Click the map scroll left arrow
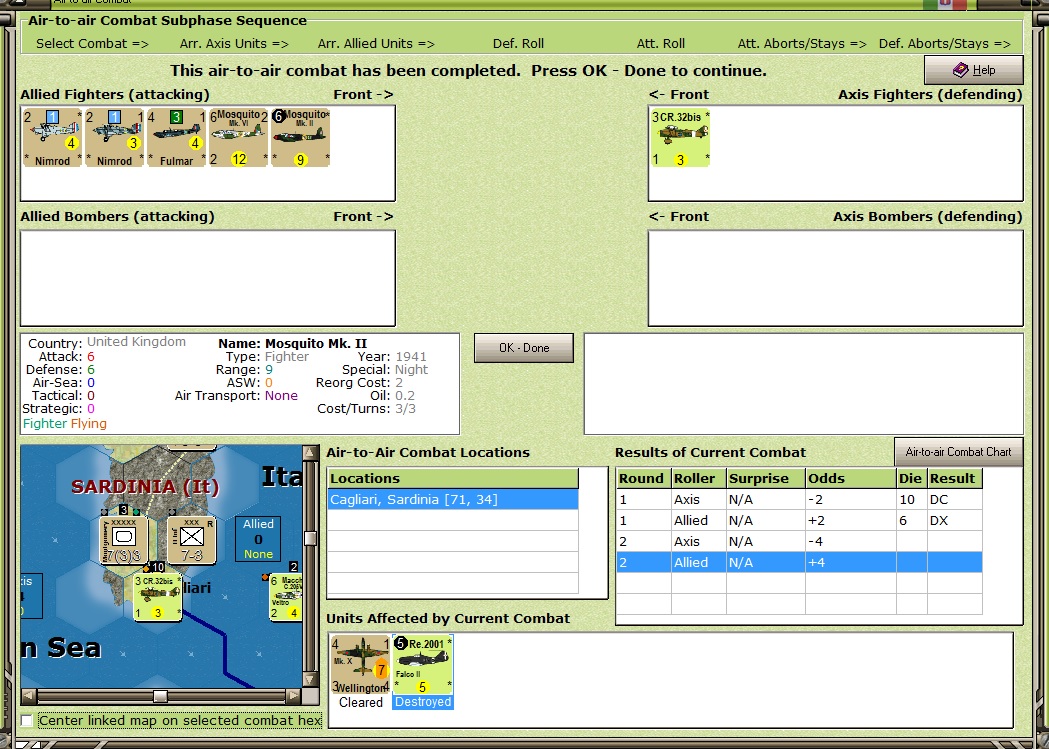Image resolution: width=1049 pixels, height=749 pixels. coord(28,696)
